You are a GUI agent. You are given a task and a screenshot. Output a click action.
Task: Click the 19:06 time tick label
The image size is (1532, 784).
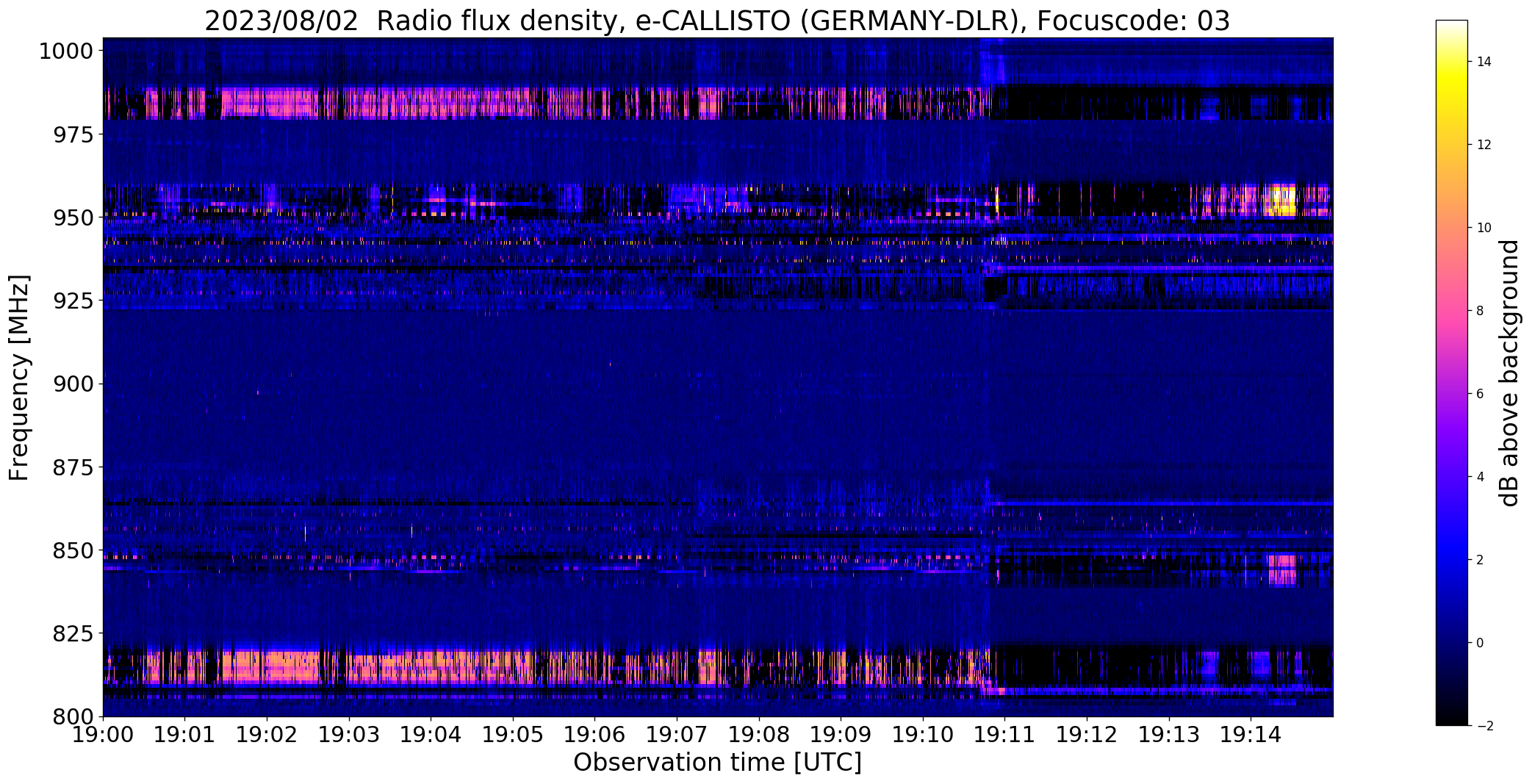[595, 734]
